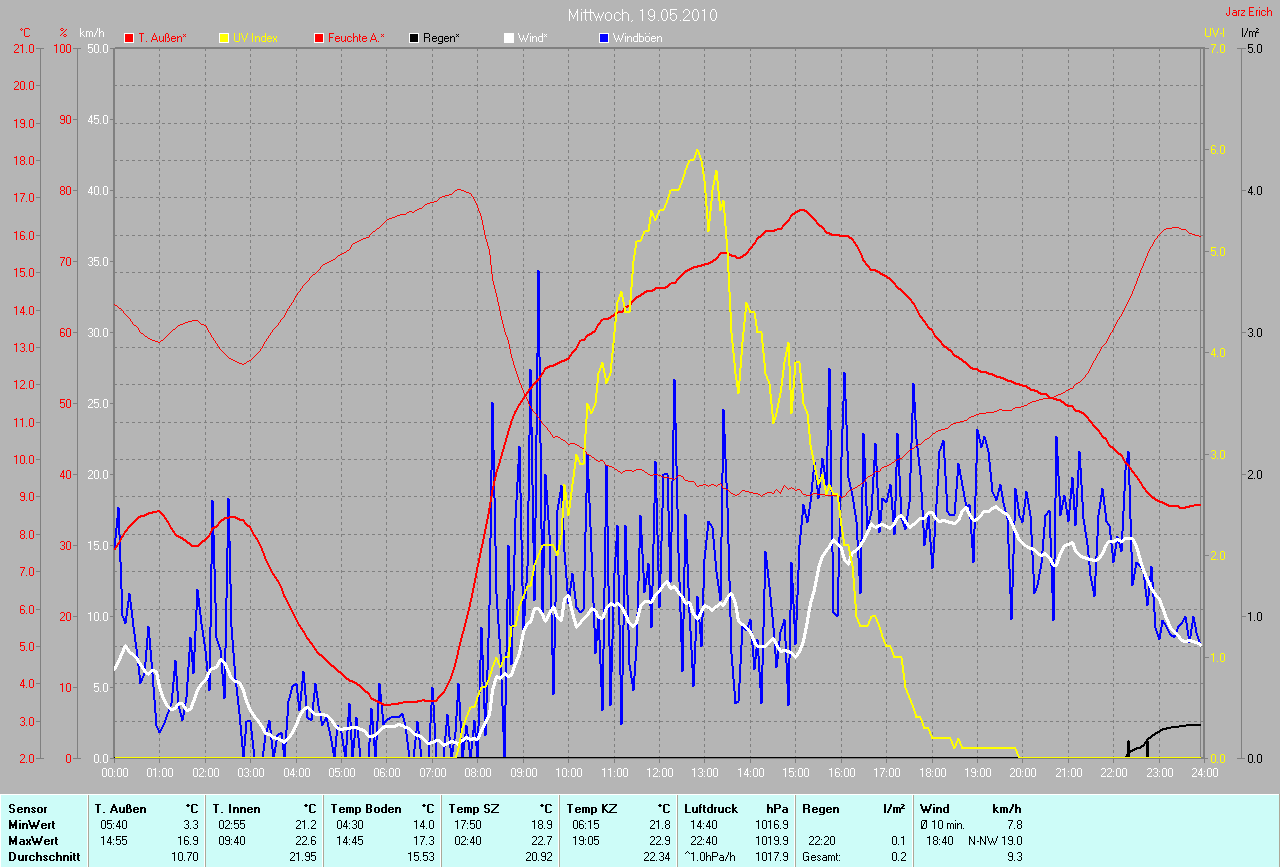Select the 'Feuchte A.*' legend label

click(356, 38)
